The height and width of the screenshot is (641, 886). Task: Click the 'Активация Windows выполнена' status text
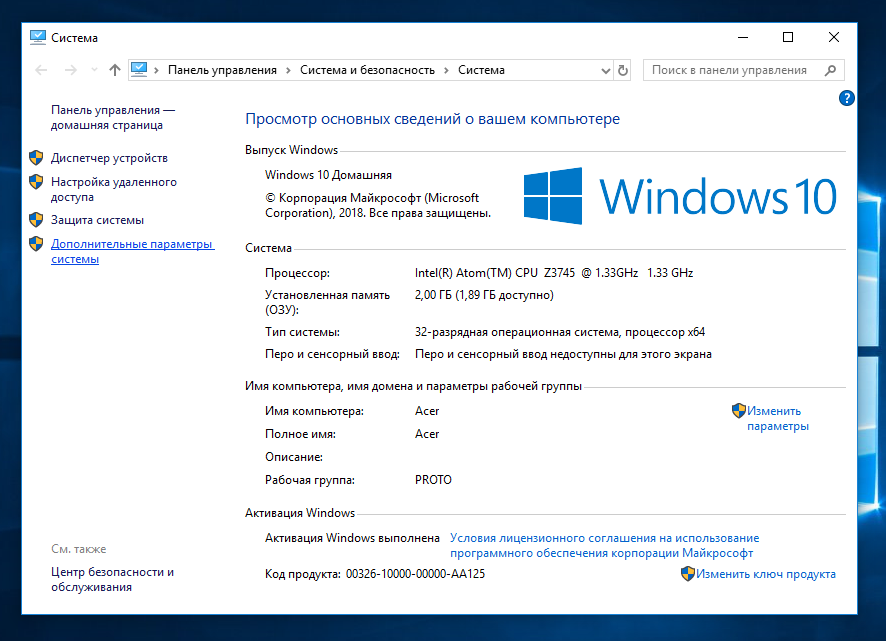click(x=352, y=538)
